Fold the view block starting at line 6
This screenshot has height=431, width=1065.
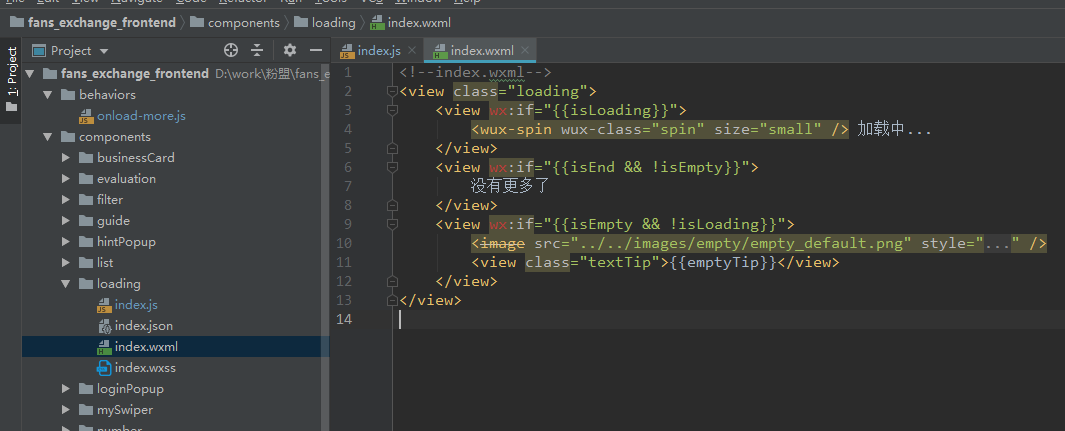pyautogui.click(x=391, y=167)
